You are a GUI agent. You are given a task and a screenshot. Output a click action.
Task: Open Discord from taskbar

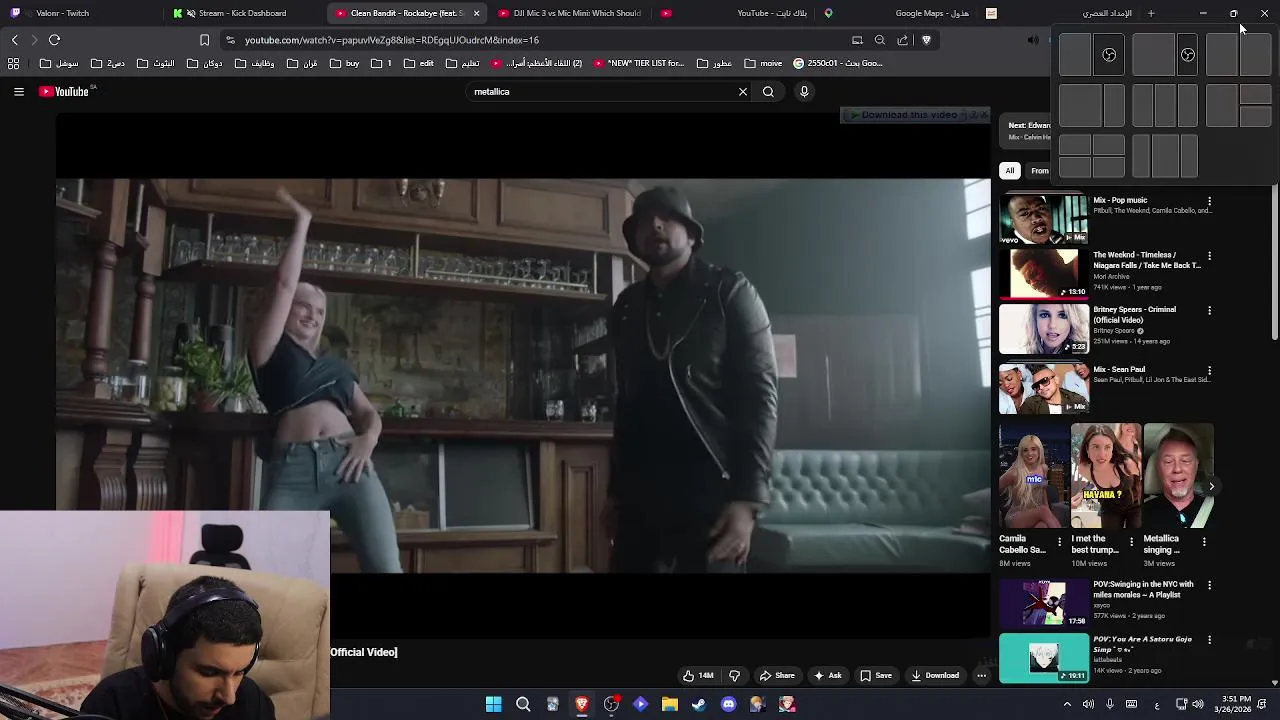click(x=728, y=705)
